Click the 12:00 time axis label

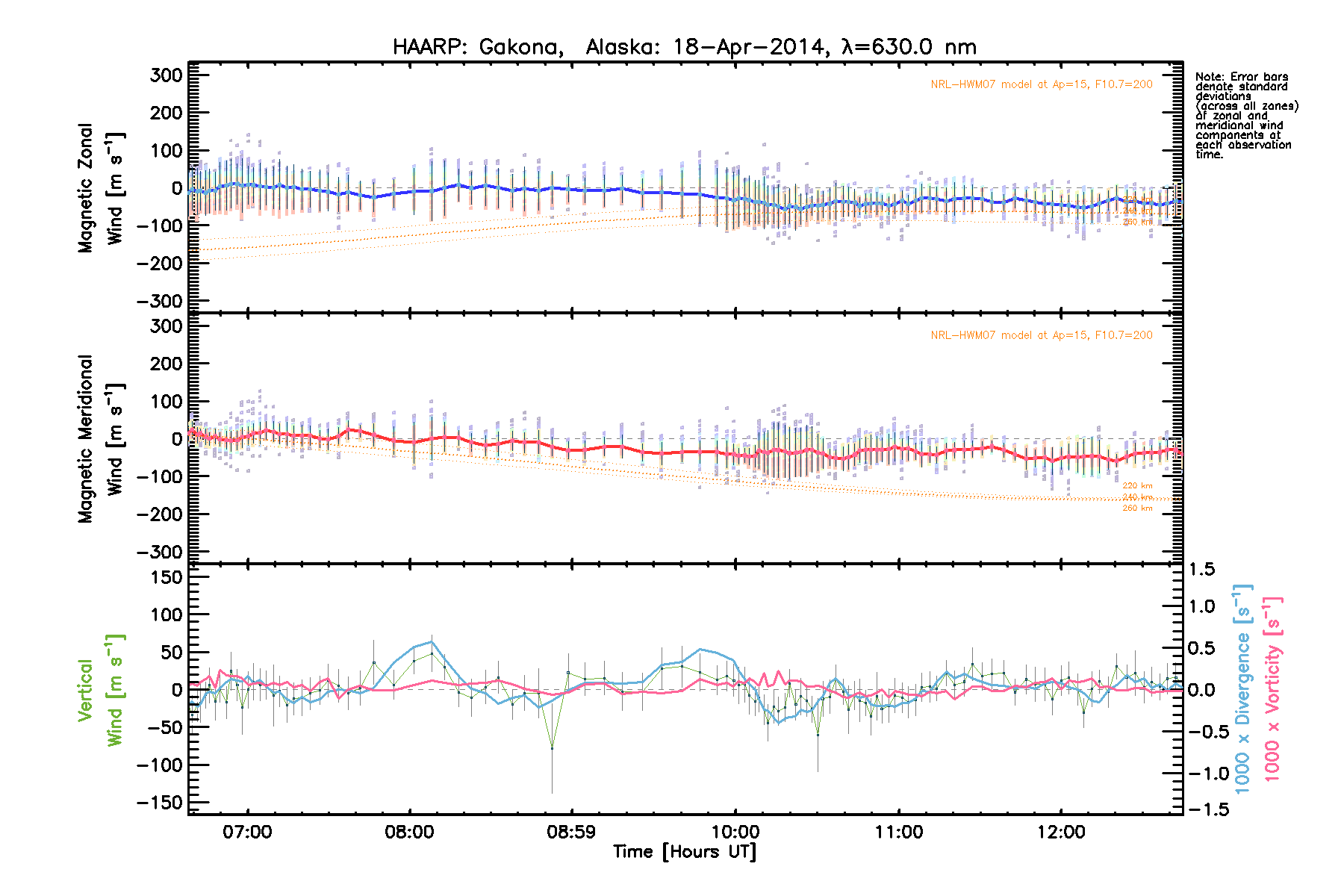1061,832
